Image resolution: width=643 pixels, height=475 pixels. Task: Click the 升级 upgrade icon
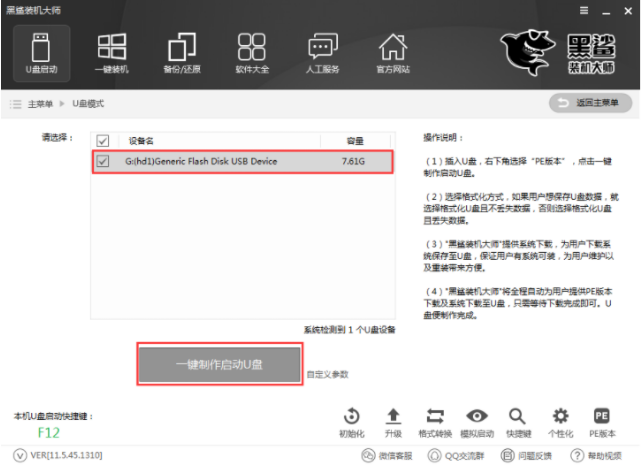(x=393, y=422)
